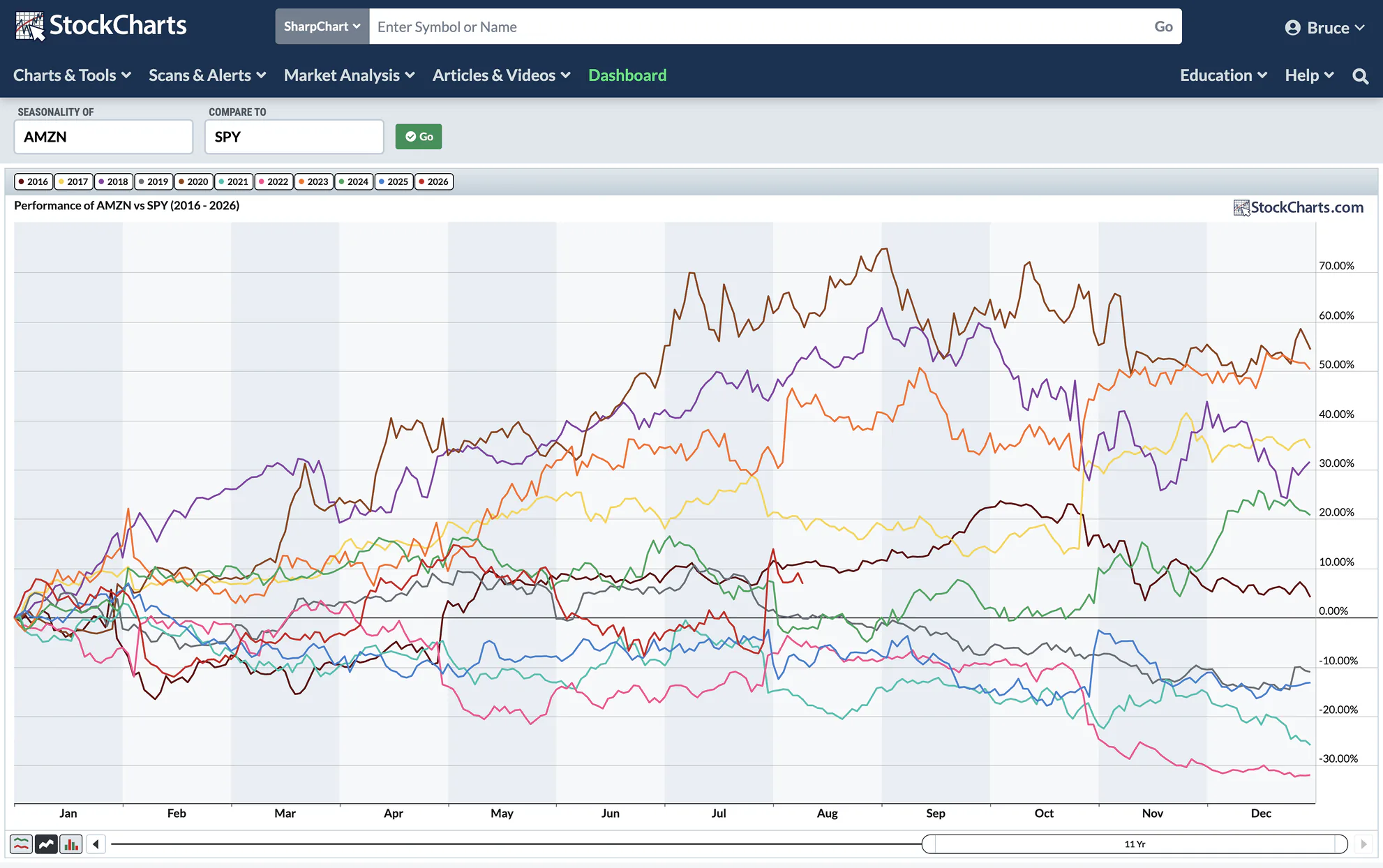Viewport: 1383px width, 868px height.
Task: Expand the Market Analysis menu
Action: pos(349,75)
